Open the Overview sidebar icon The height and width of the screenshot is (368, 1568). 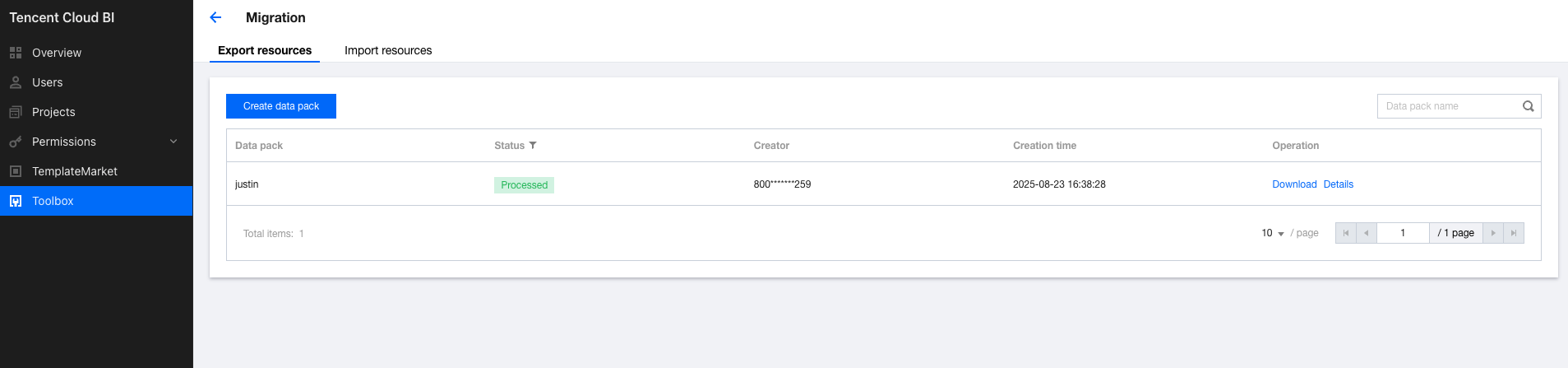click(x=16, y=53)
